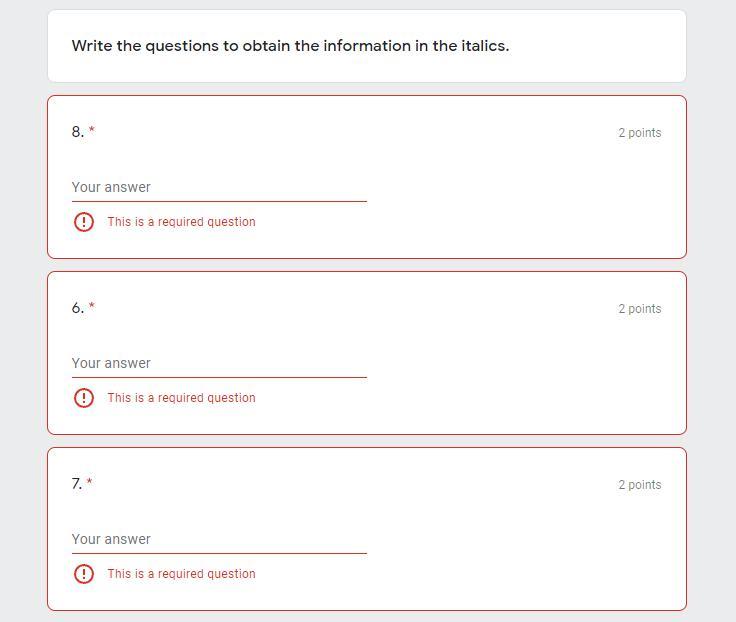736x622 pixels.
Task: Click the "Write the questions" instruction text
Action: (290, 46)
